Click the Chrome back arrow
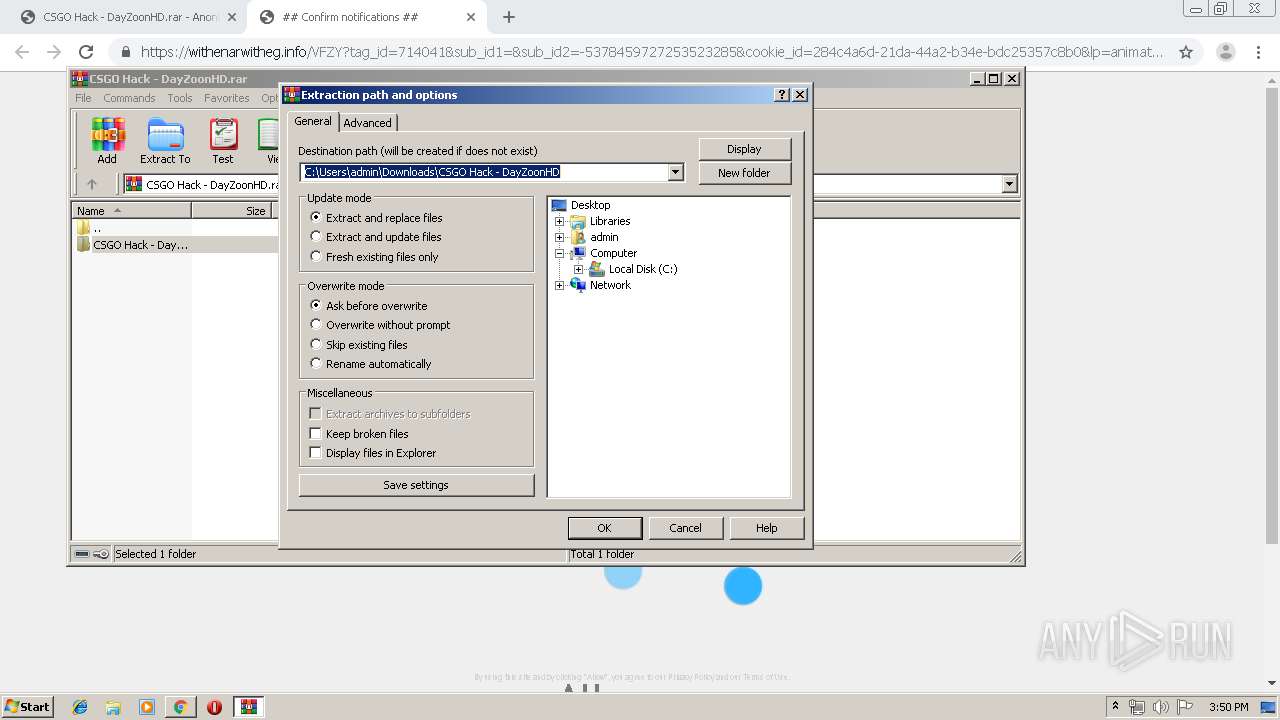The width and height of the screenshot is (1280, 720). coord(22,52)
